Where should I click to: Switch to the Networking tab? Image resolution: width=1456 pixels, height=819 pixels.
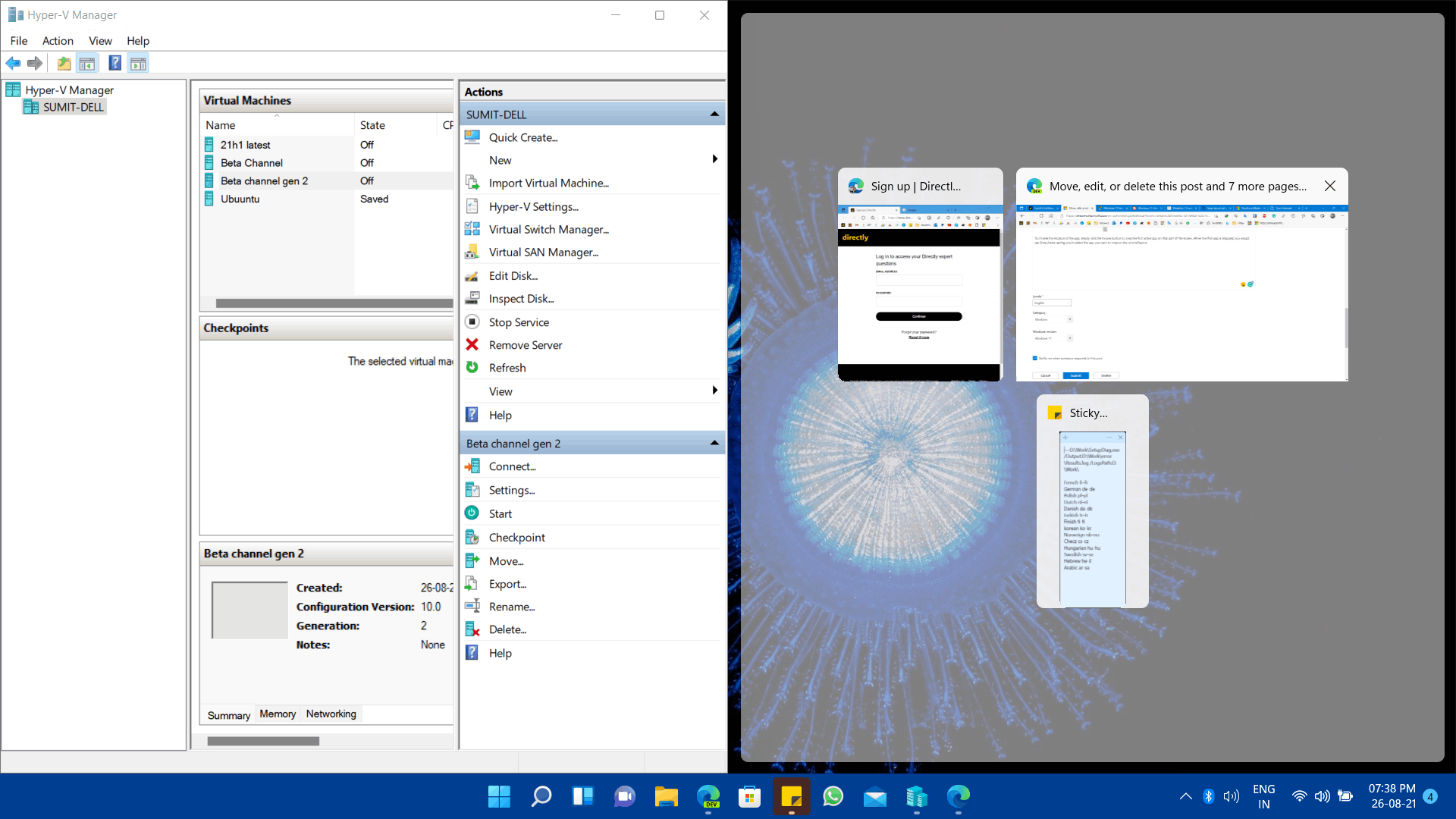pyautogui.click(x=331, y=714)
